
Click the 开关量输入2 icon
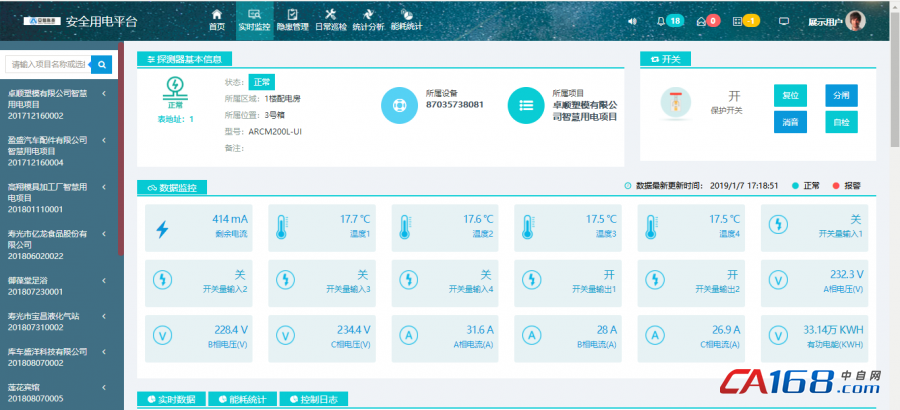click(x=163, y=280)
